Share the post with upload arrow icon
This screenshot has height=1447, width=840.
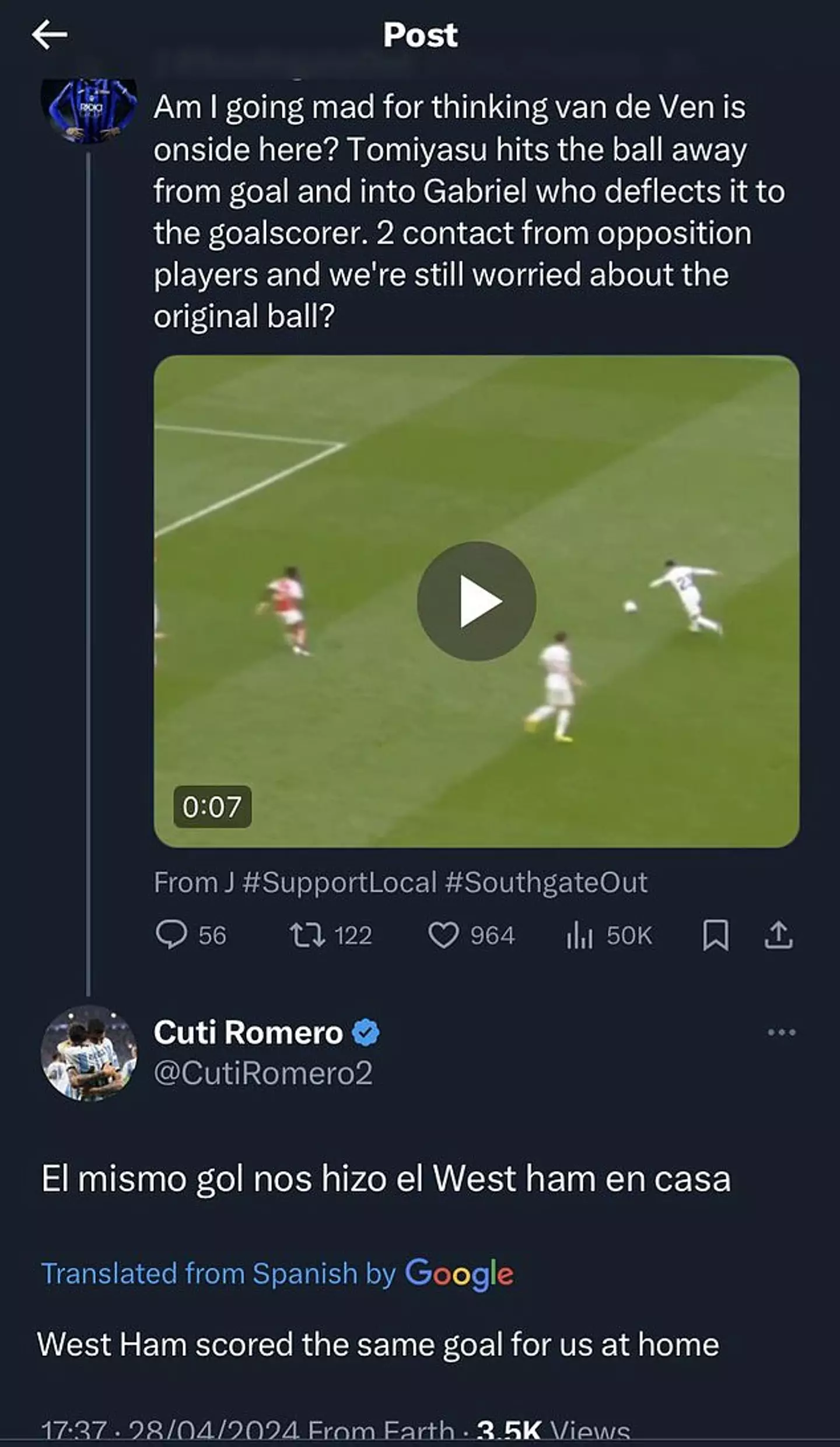779,935
